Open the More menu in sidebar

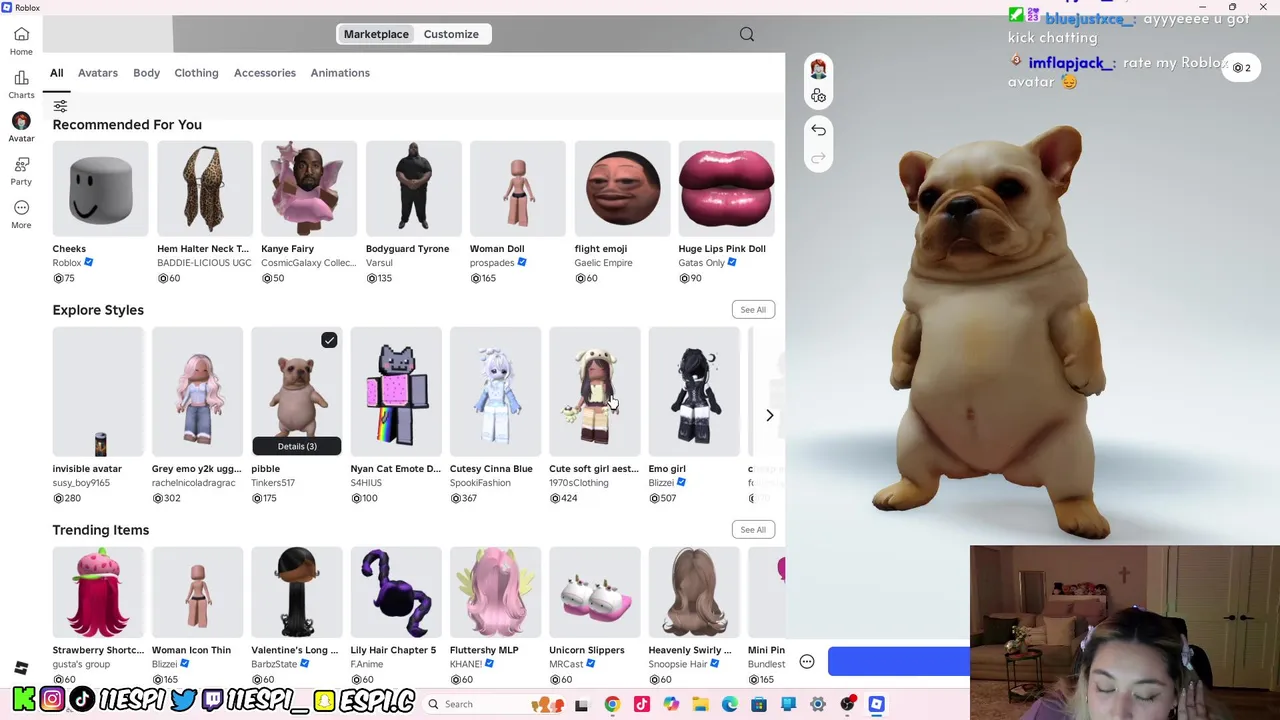pos(21,214)
